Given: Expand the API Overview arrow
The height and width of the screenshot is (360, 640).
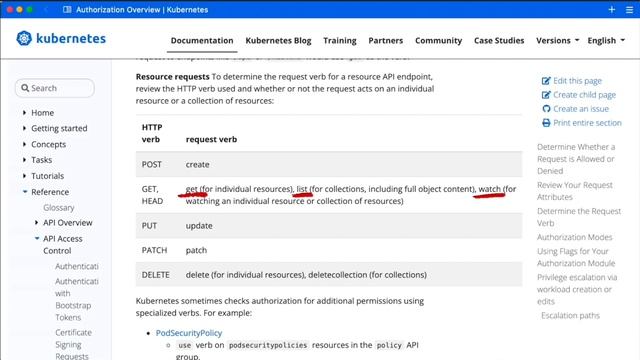Looking at the screenshot, I should click(x=36, y=222).
